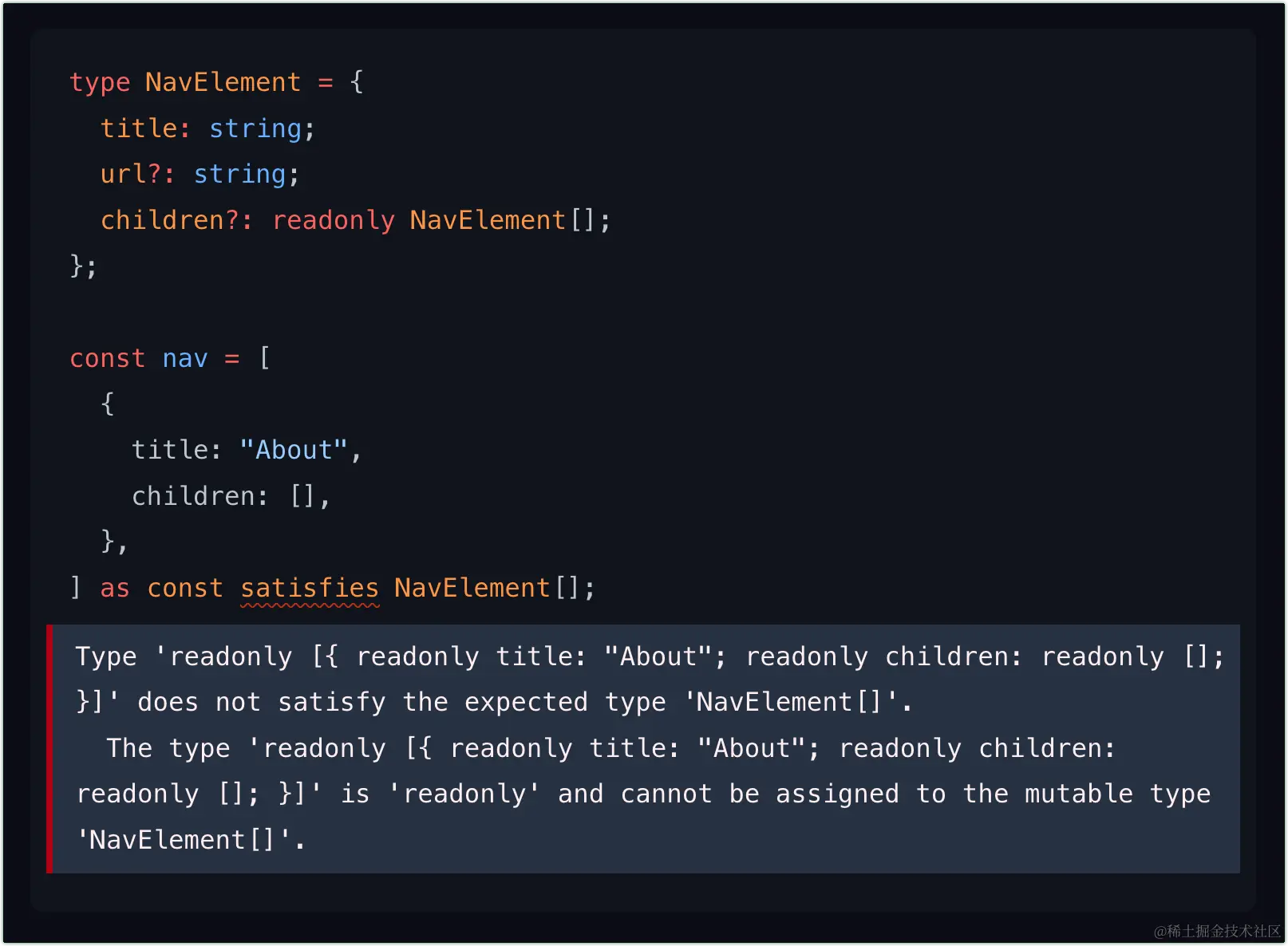Screen dimensions: 1288x946
Task: Click the red error bar beside message
Action: [49, 748]
